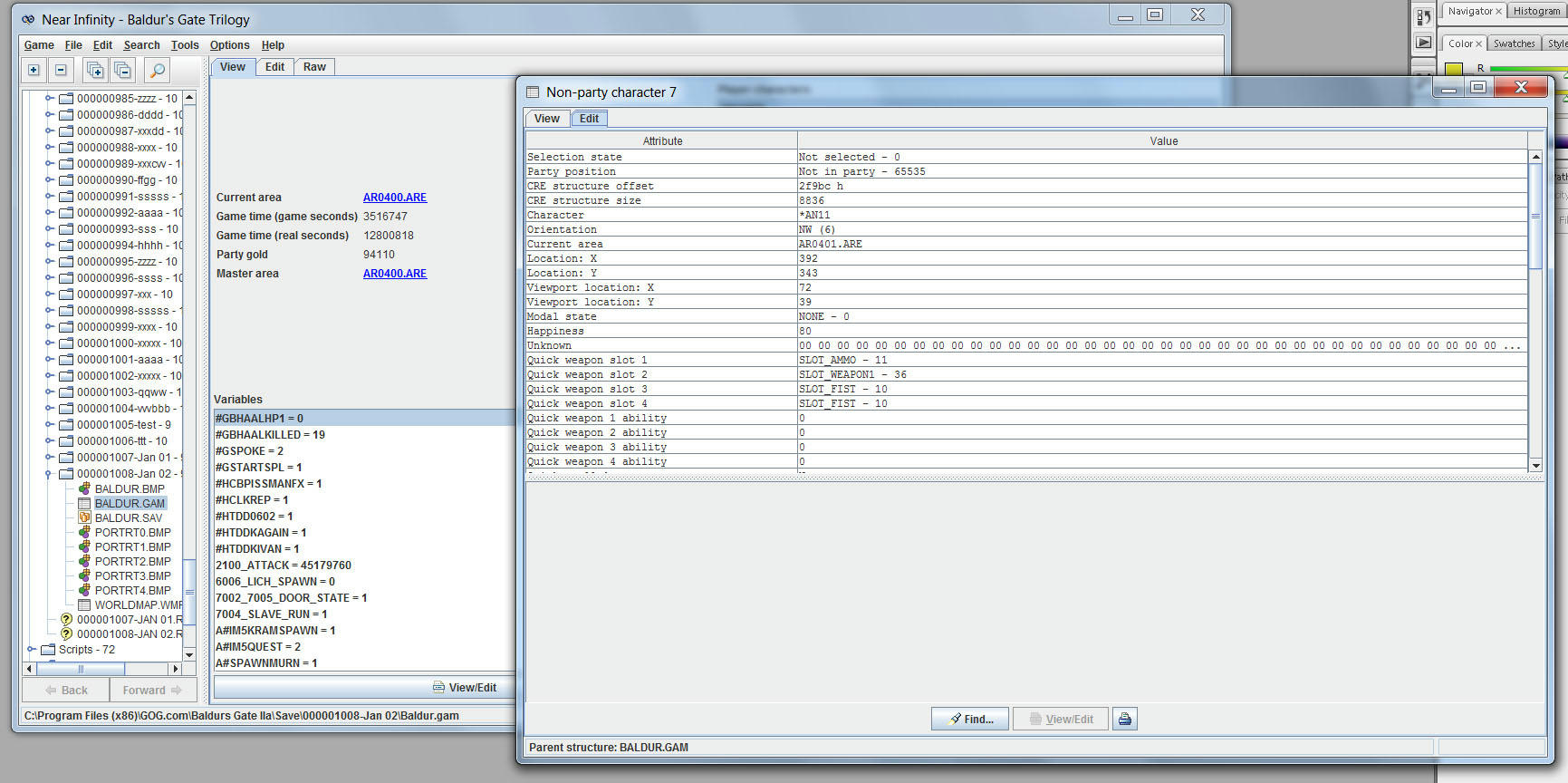
Task: Click the Back navigation button
Action: (x=66, y=691)
